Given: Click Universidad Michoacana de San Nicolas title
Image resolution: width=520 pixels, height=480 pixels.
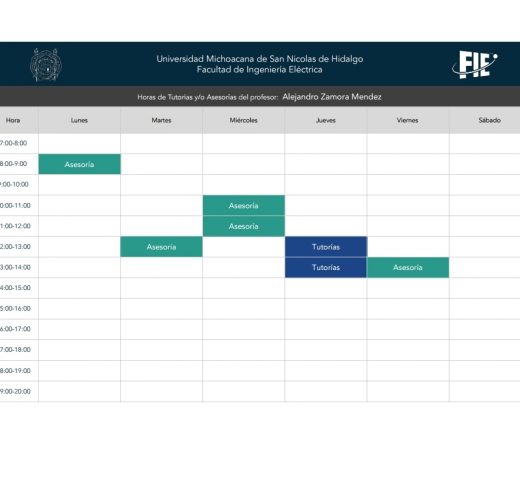Looking at the screenshot, I should (x=260, y=59).
